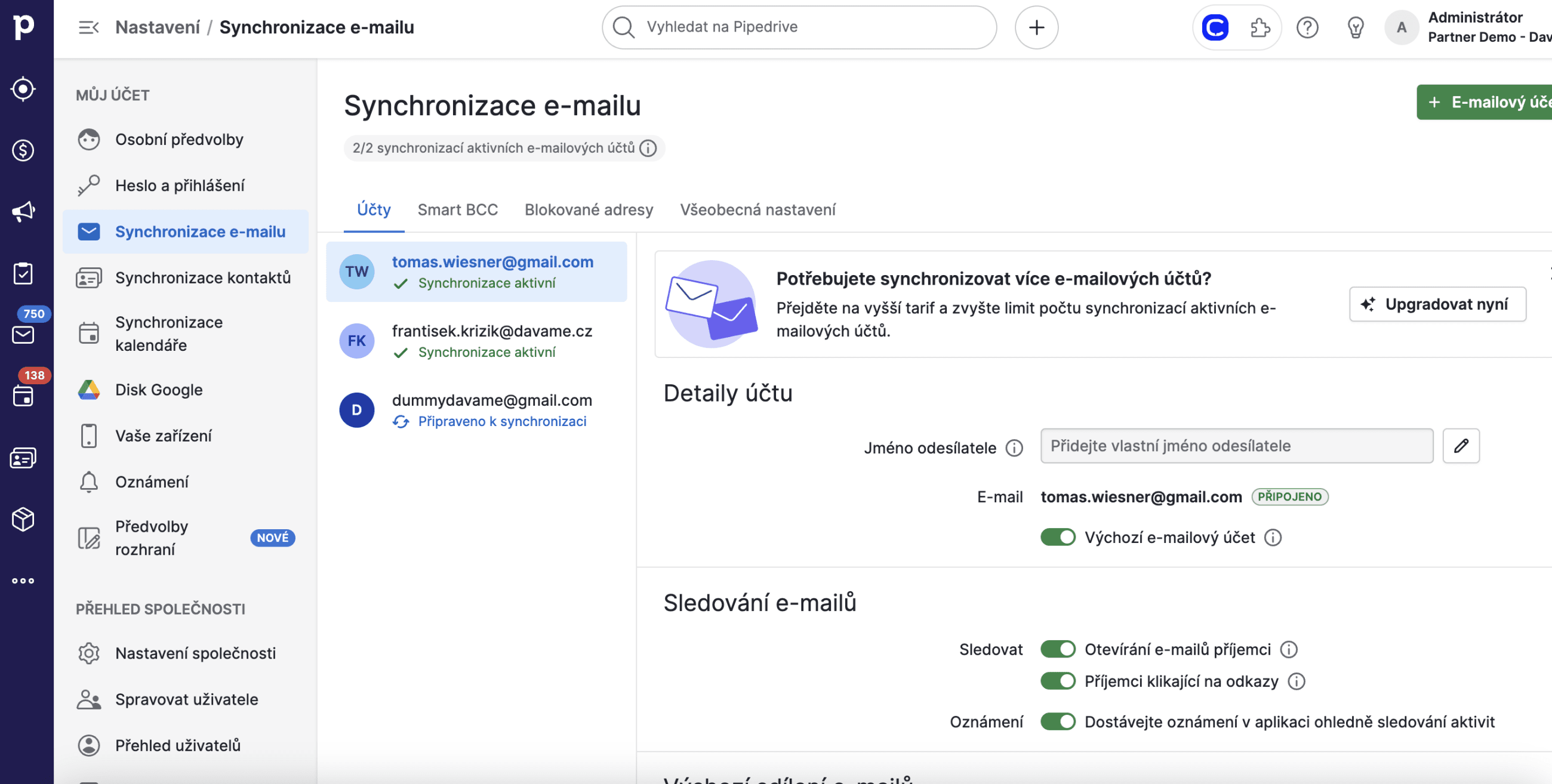Toggle Příjemci klikající na odkazy switch
The width and height of the screenshot is (1552, 784).
coord(1057,681)
